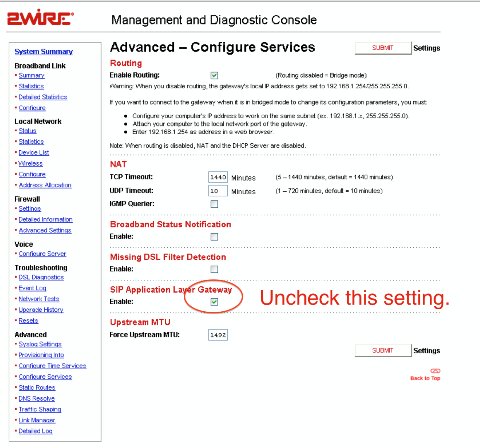Jump using Back to Top link
Screen dimensions: 480x445
[x=425, y=378]
